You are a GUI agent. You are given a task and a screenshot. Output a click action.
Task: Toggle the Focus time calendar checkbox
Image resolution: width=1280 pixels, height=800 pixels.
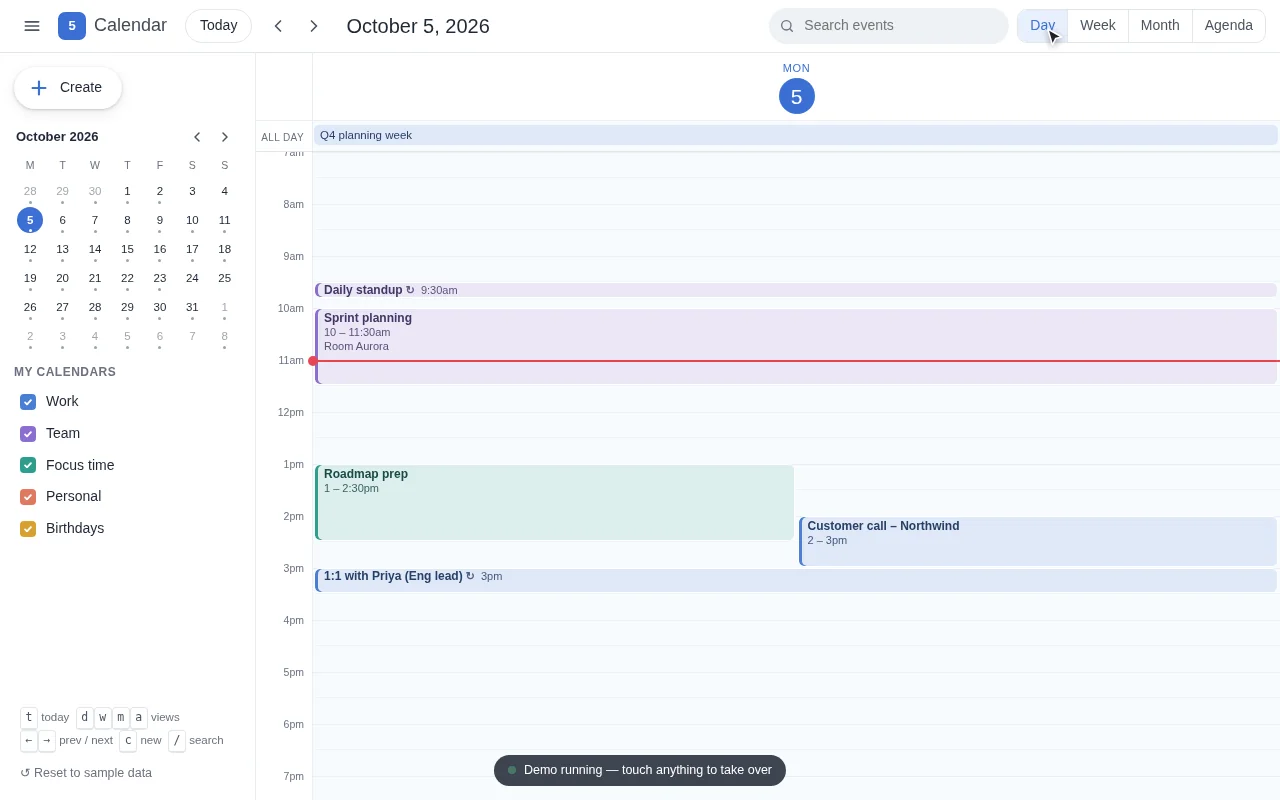coord(28,465)
